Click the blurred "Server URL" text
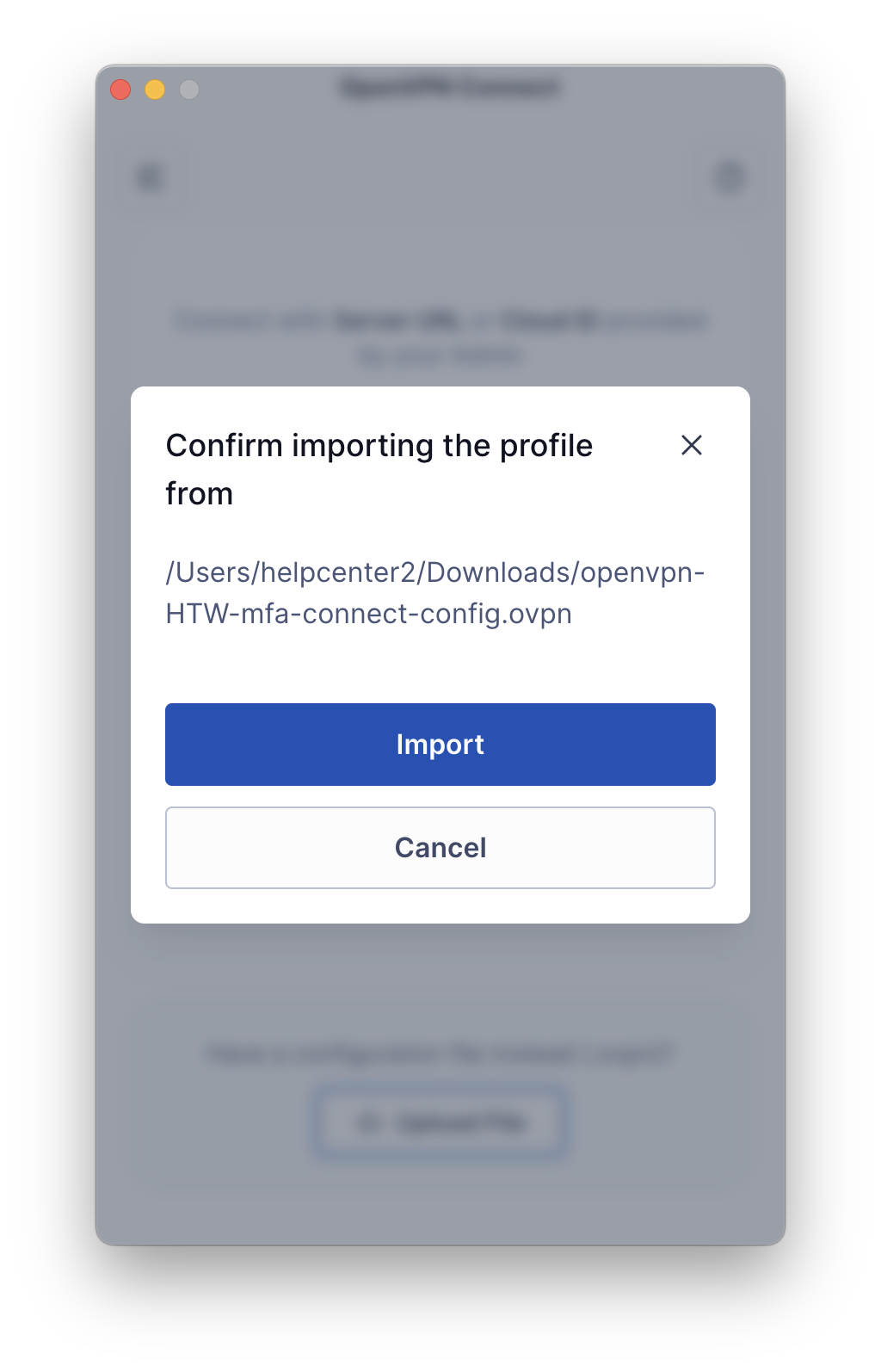 pyautogui.click(x=397, y=321)
